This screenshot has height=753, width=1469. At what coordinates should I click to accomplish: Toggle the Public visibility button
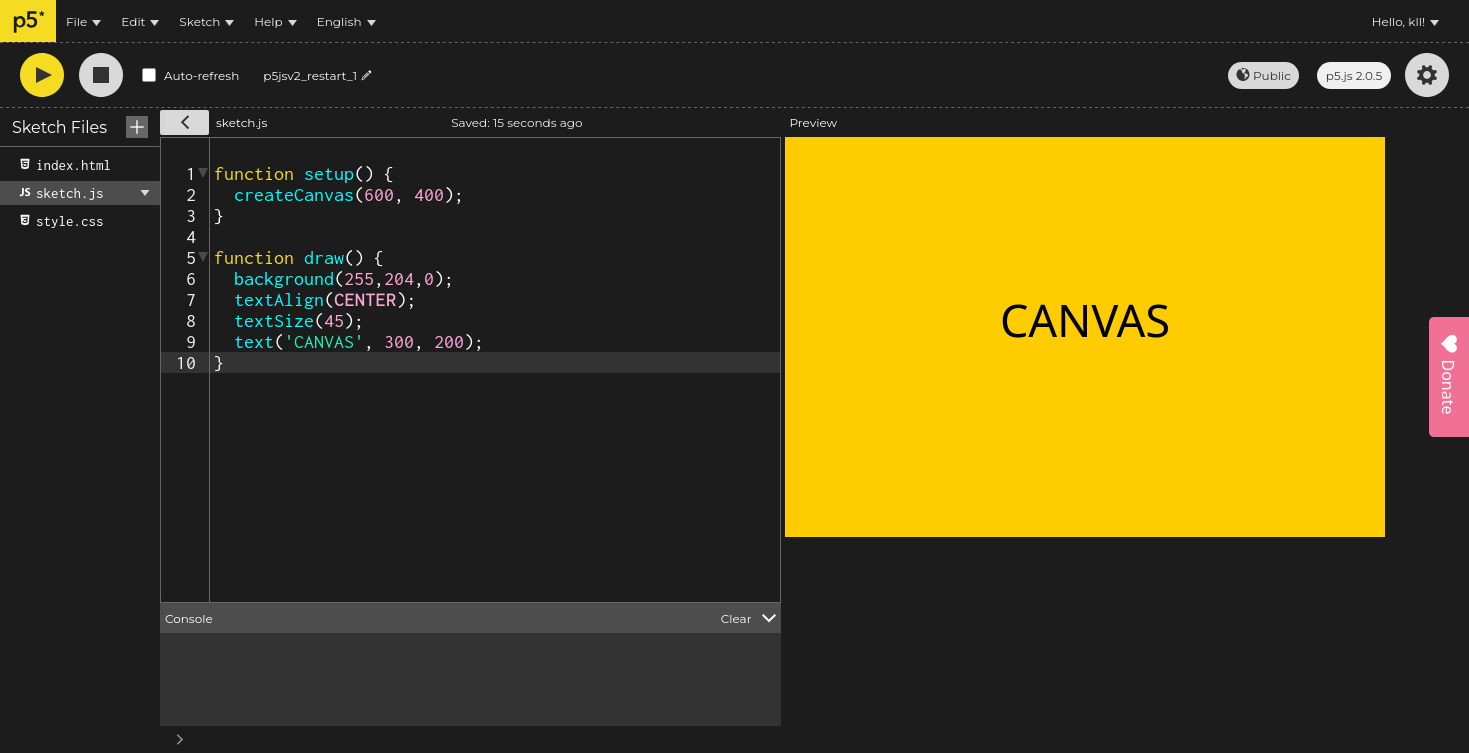(x=1263, y=75)
